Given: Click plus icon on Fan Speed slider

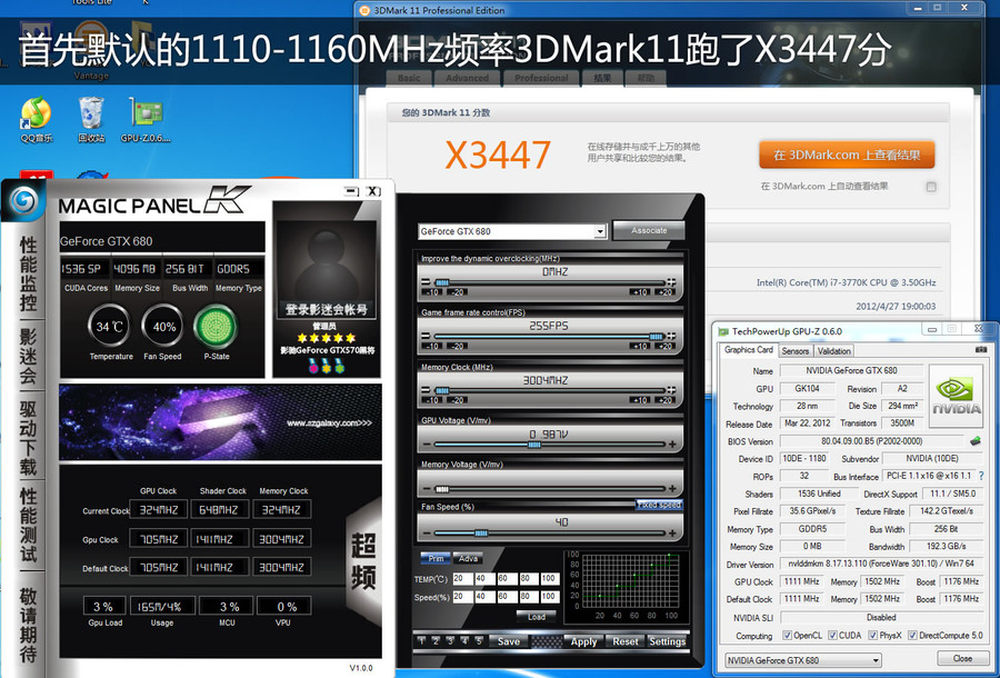Looking at the screenshot, I should pyautogui.click(x=672, y=533).
